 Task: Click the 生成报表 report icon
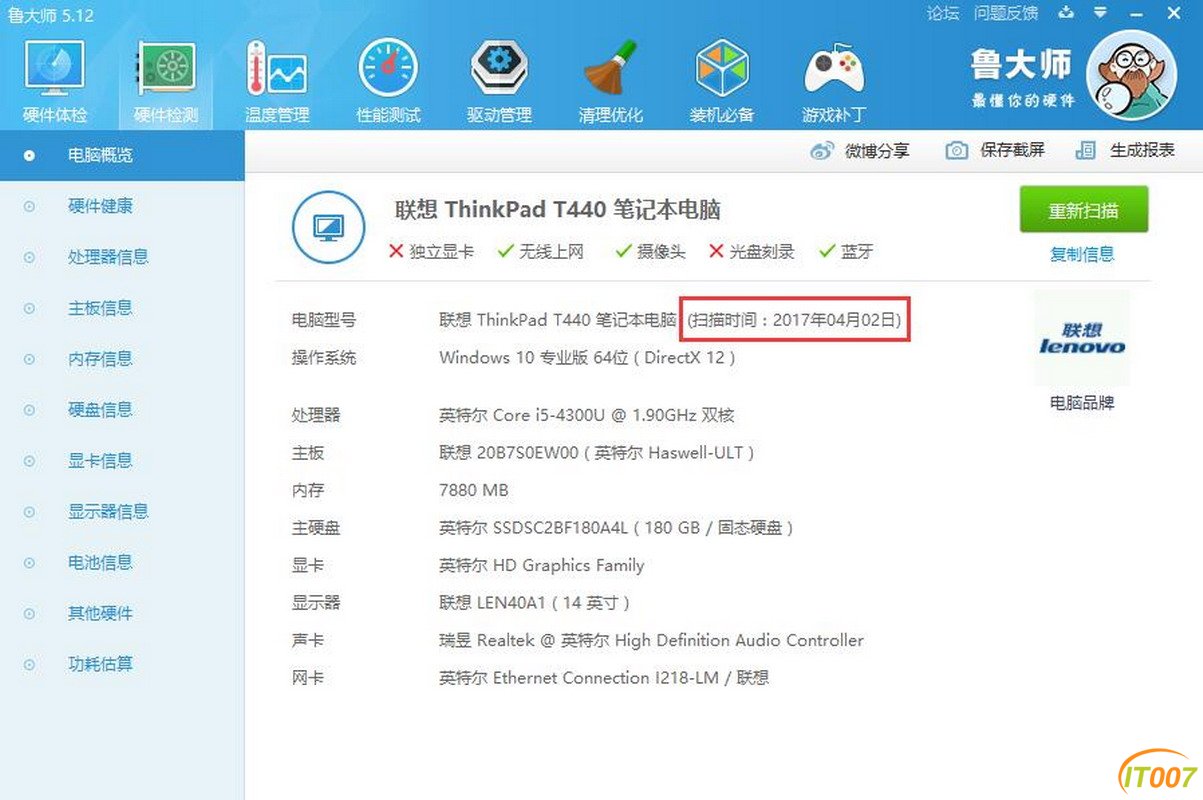[x=1085, y=151]
